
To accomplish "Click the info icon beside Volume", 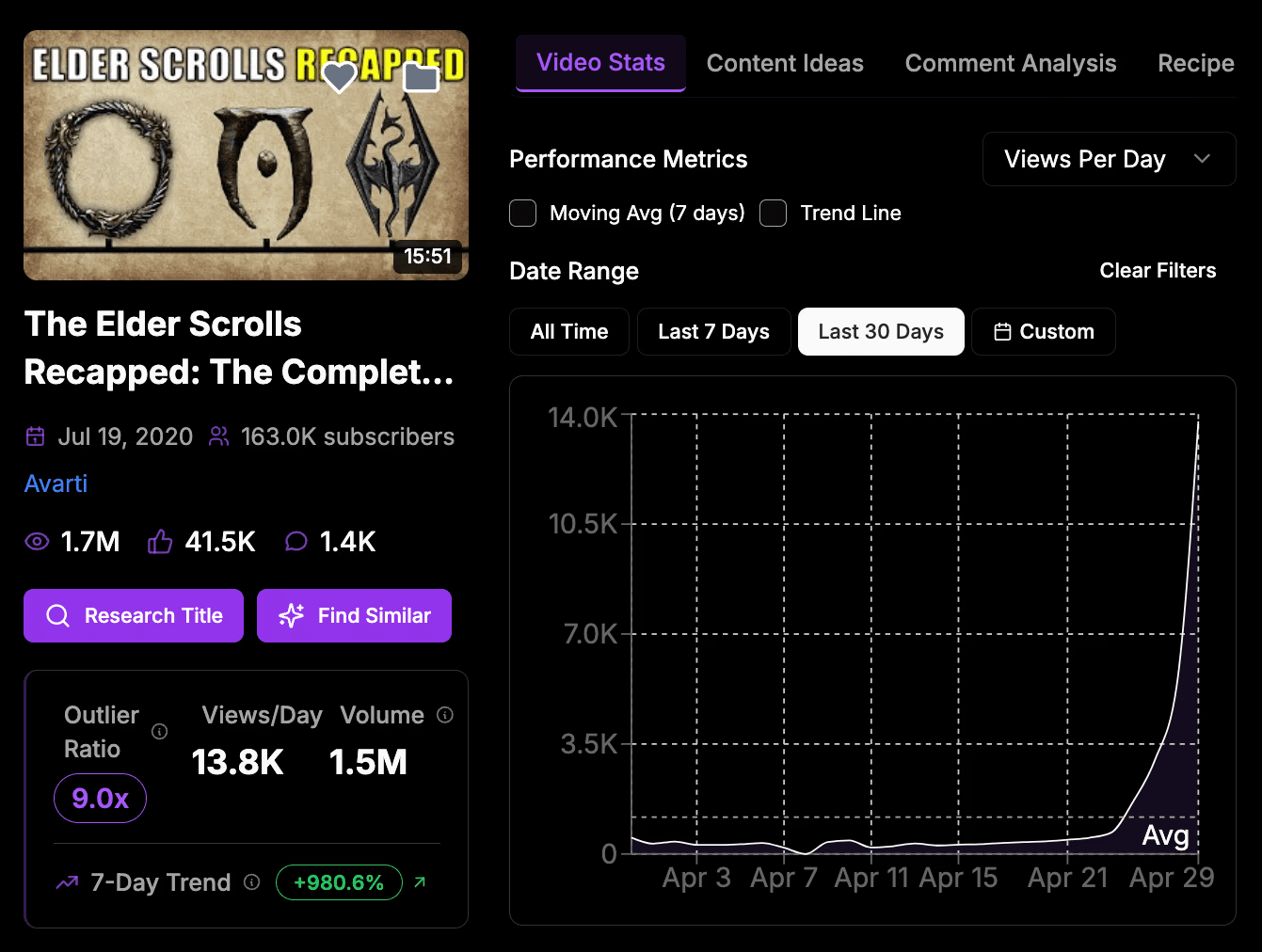I will pos(445,715).
